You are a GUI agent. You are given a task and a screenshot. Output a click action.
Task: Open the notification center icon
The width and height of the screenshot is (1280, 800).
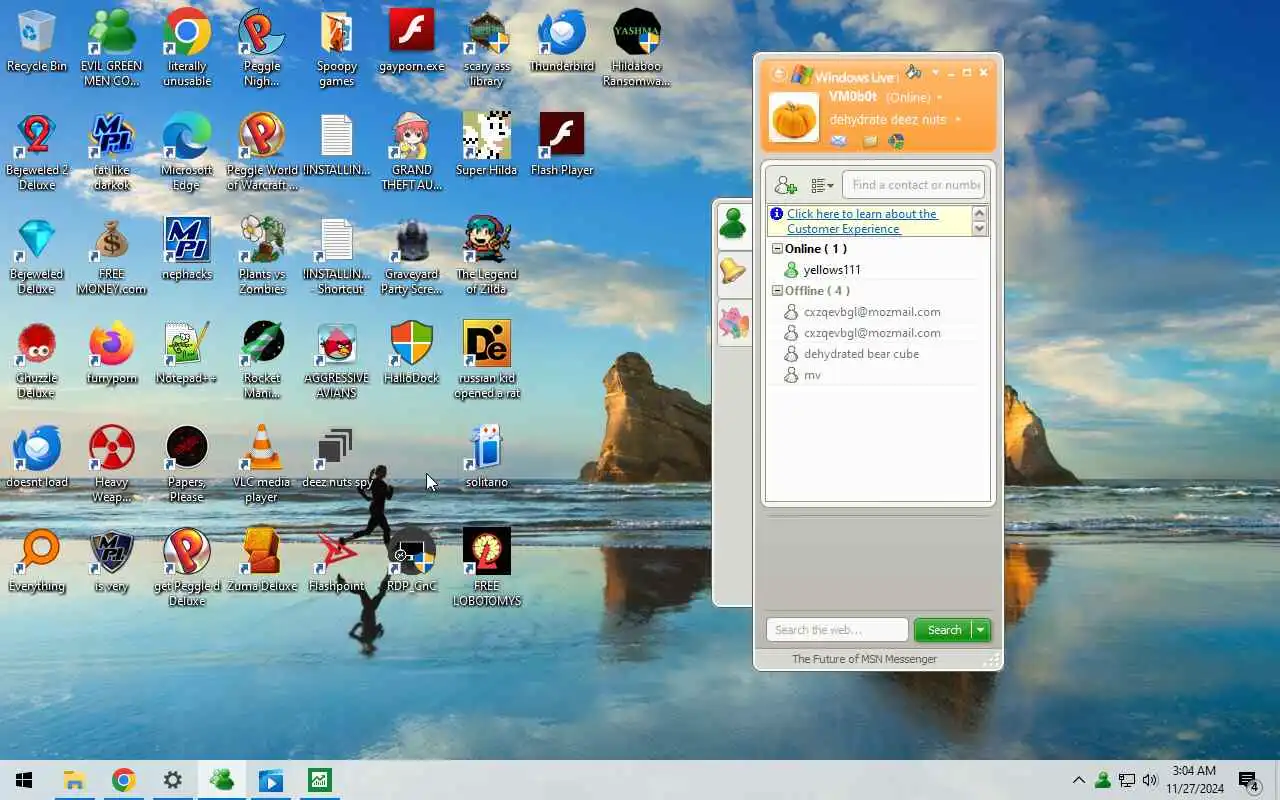pos(1248,781)
